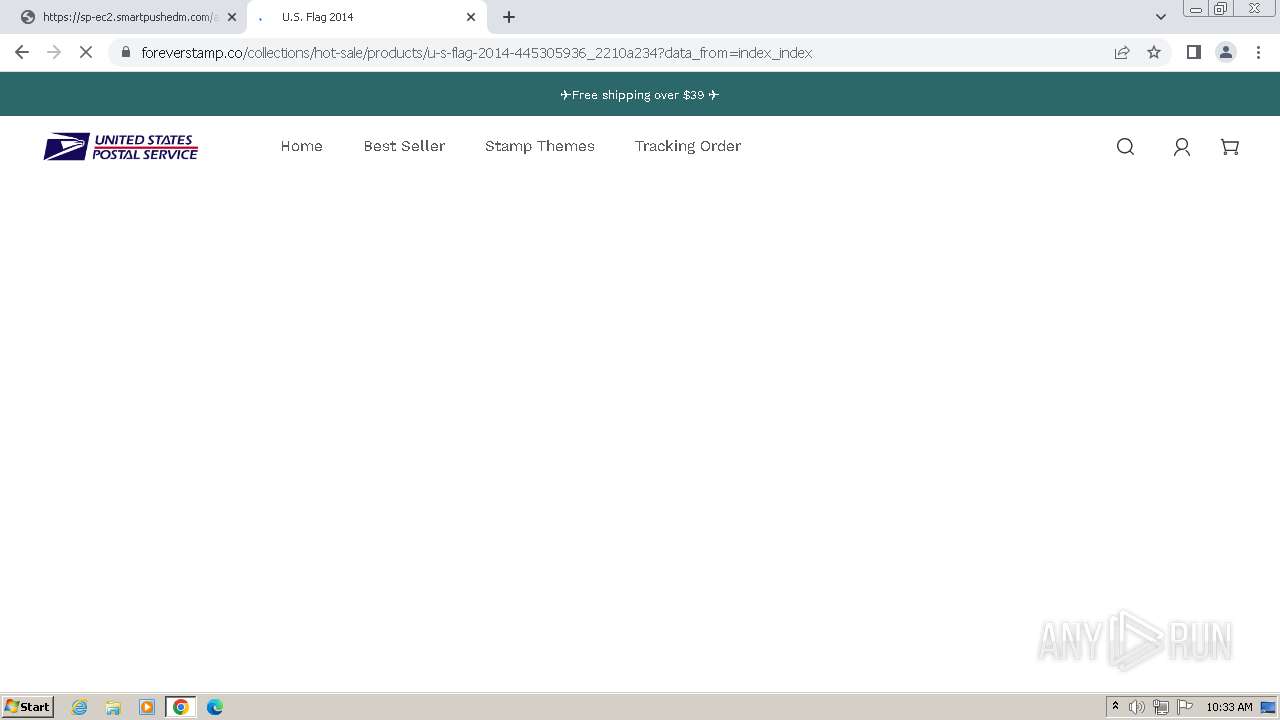Screen dimensions: 1280x720
Task: Click the browser forward arrow
Action: (54, 52)
